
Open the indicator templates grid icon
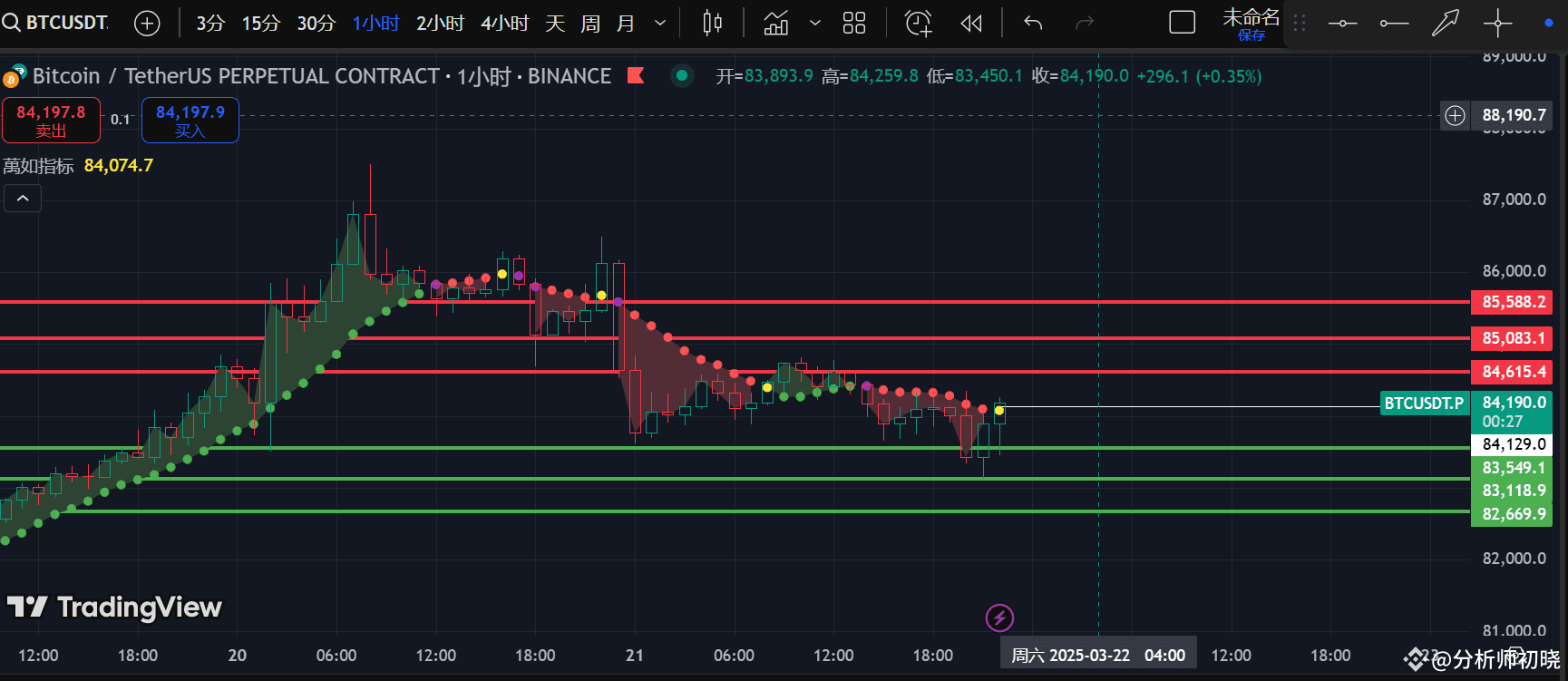(x=854, y=24)
